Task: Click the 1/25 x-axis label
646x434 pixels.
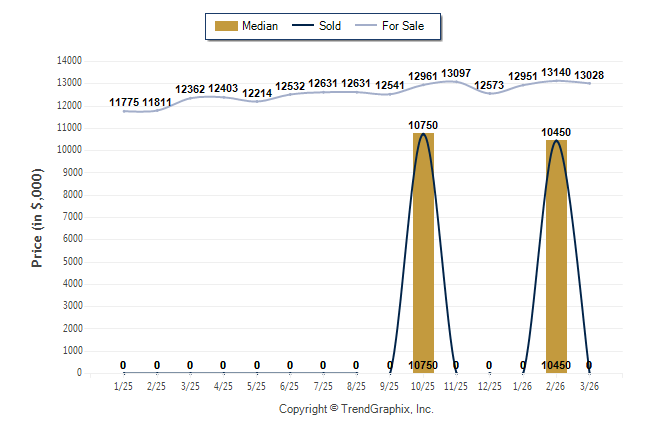Action: (x=124, y=385)
